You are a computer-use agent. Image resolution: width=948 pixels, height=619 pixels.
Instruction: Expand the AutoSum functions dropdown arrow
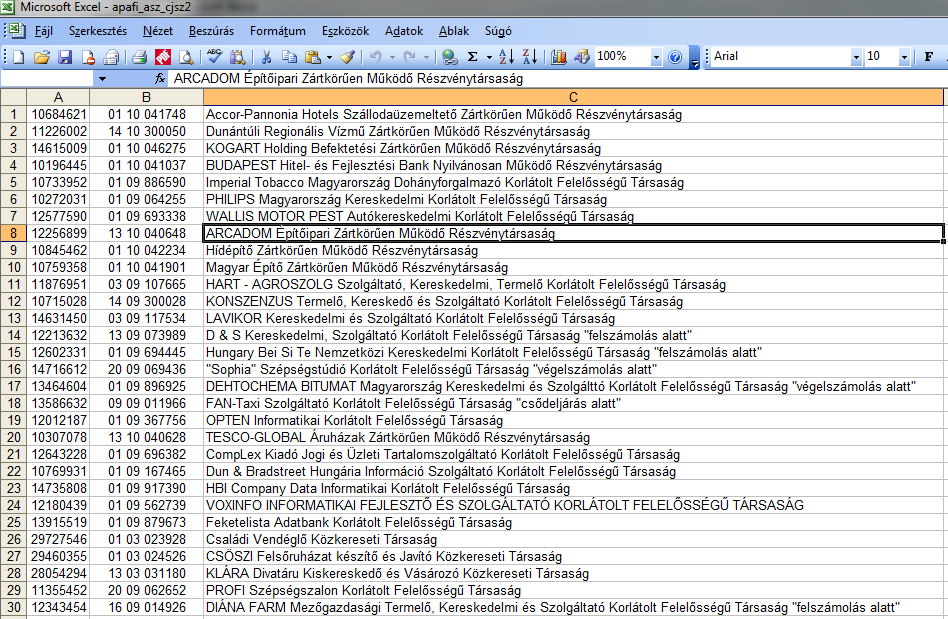coord(489,57)
